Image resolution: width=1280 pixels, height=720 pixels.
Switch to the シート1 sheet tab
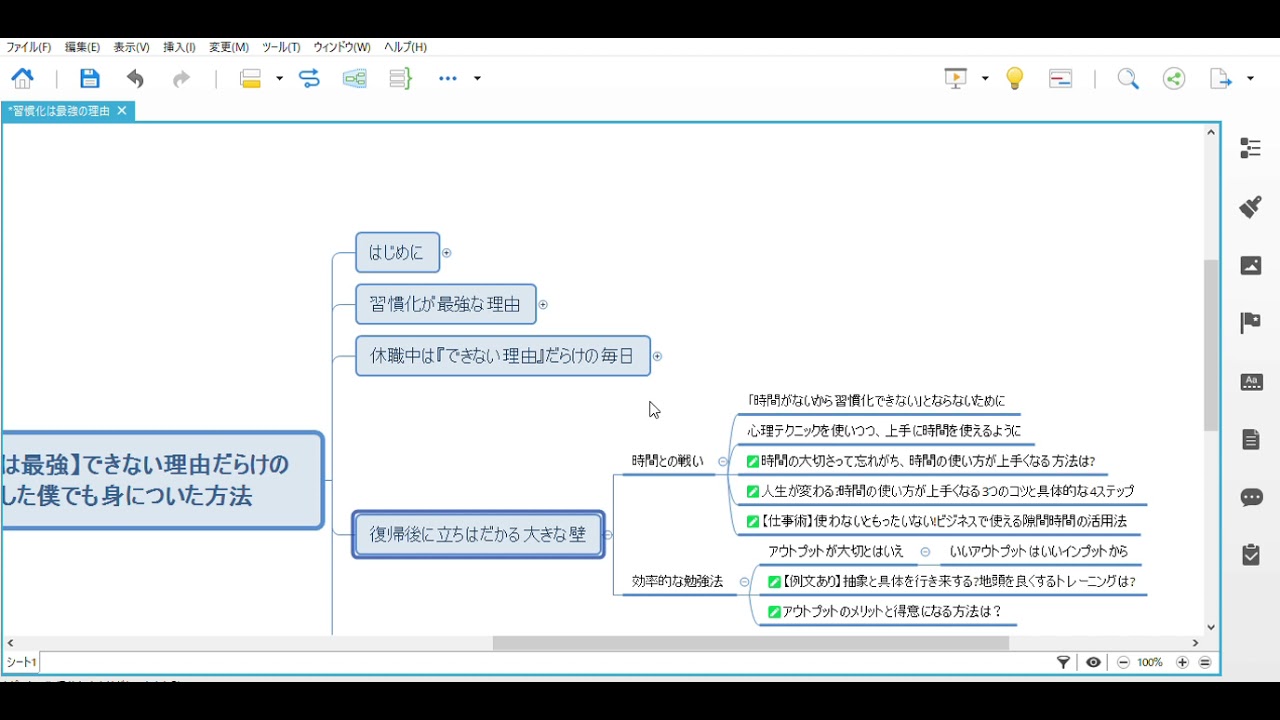tap(21, 663)
